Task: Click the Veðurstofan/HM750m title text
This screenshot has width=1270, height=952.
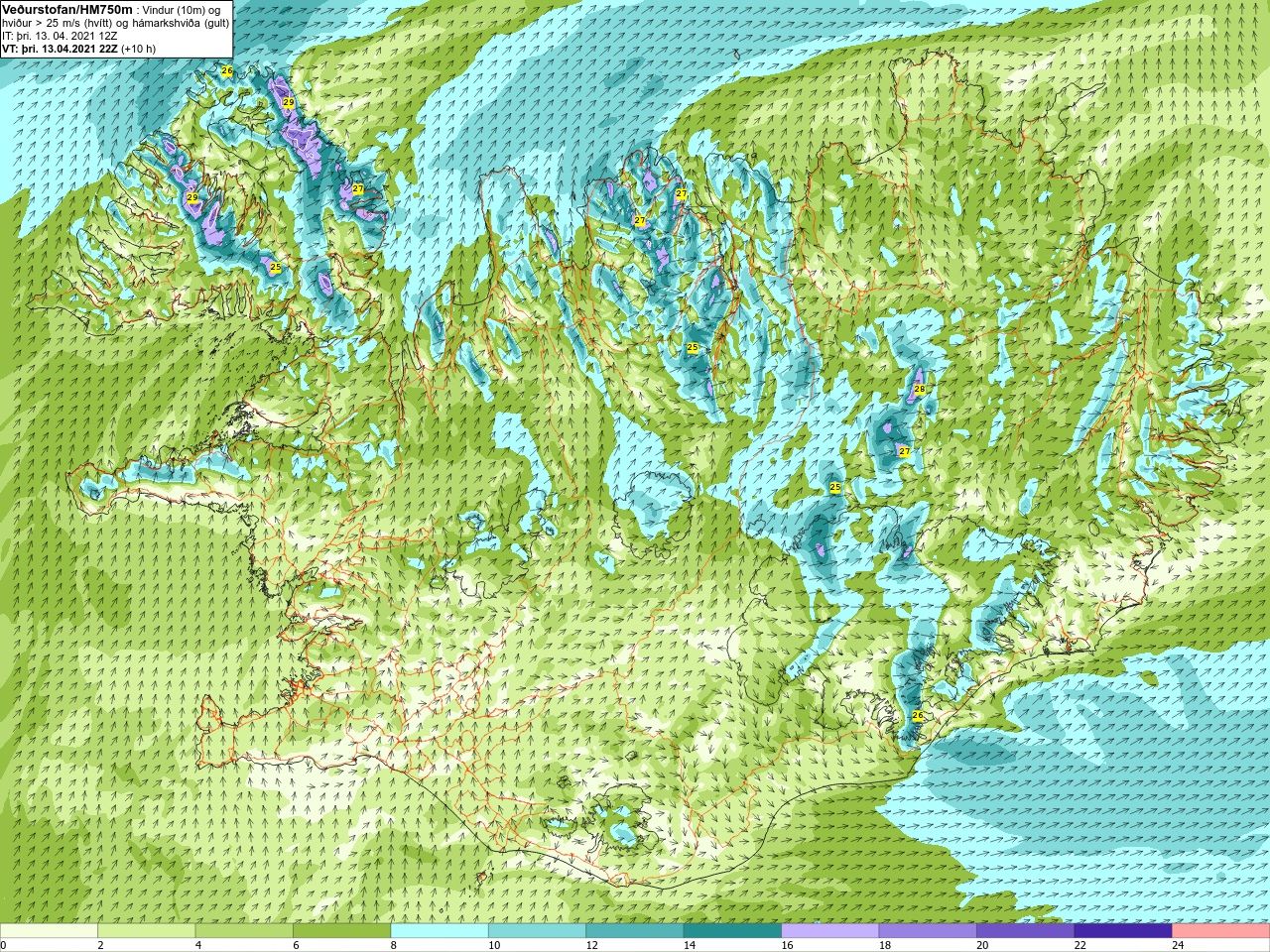Action: click(x=66, y=9)
